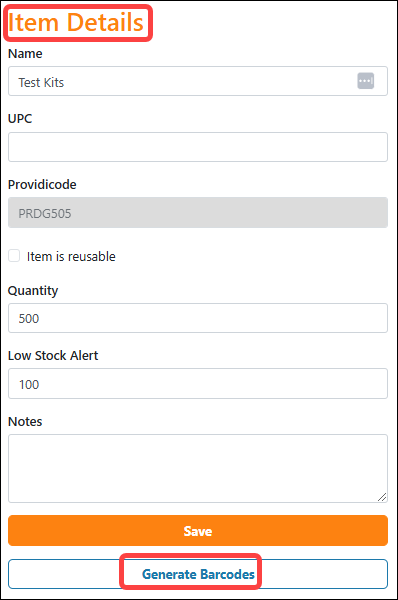Screen dimensions: 398x600
Task: Click the Providicode label
Action: point(42,184)
